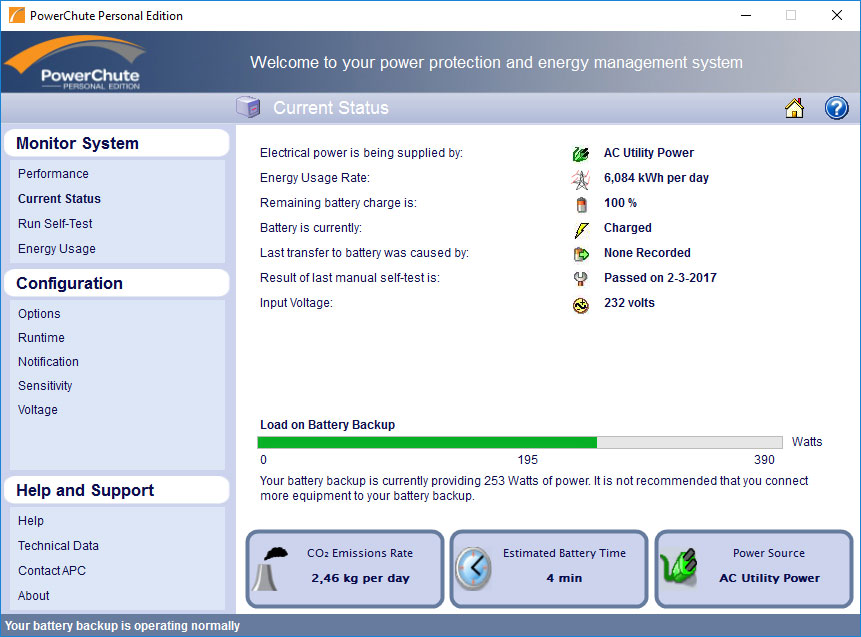The width and height of the screenshot is (861, 637).
Task: Click the self-test icon beside Passed on 2-3-2017
Action: [580, 279]
